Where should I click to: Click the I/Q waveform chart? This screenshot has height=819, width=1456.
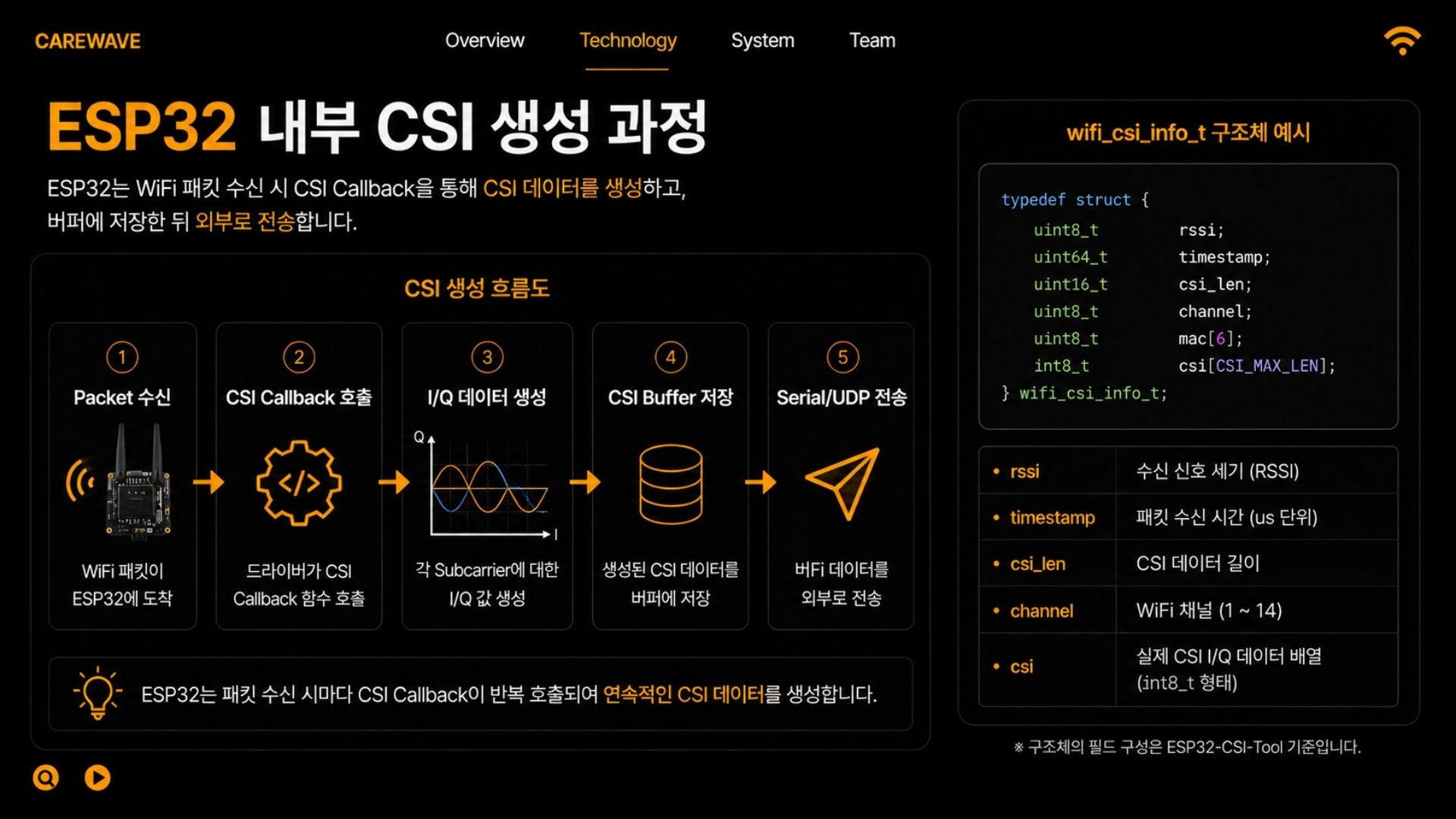tap(488, 485)
